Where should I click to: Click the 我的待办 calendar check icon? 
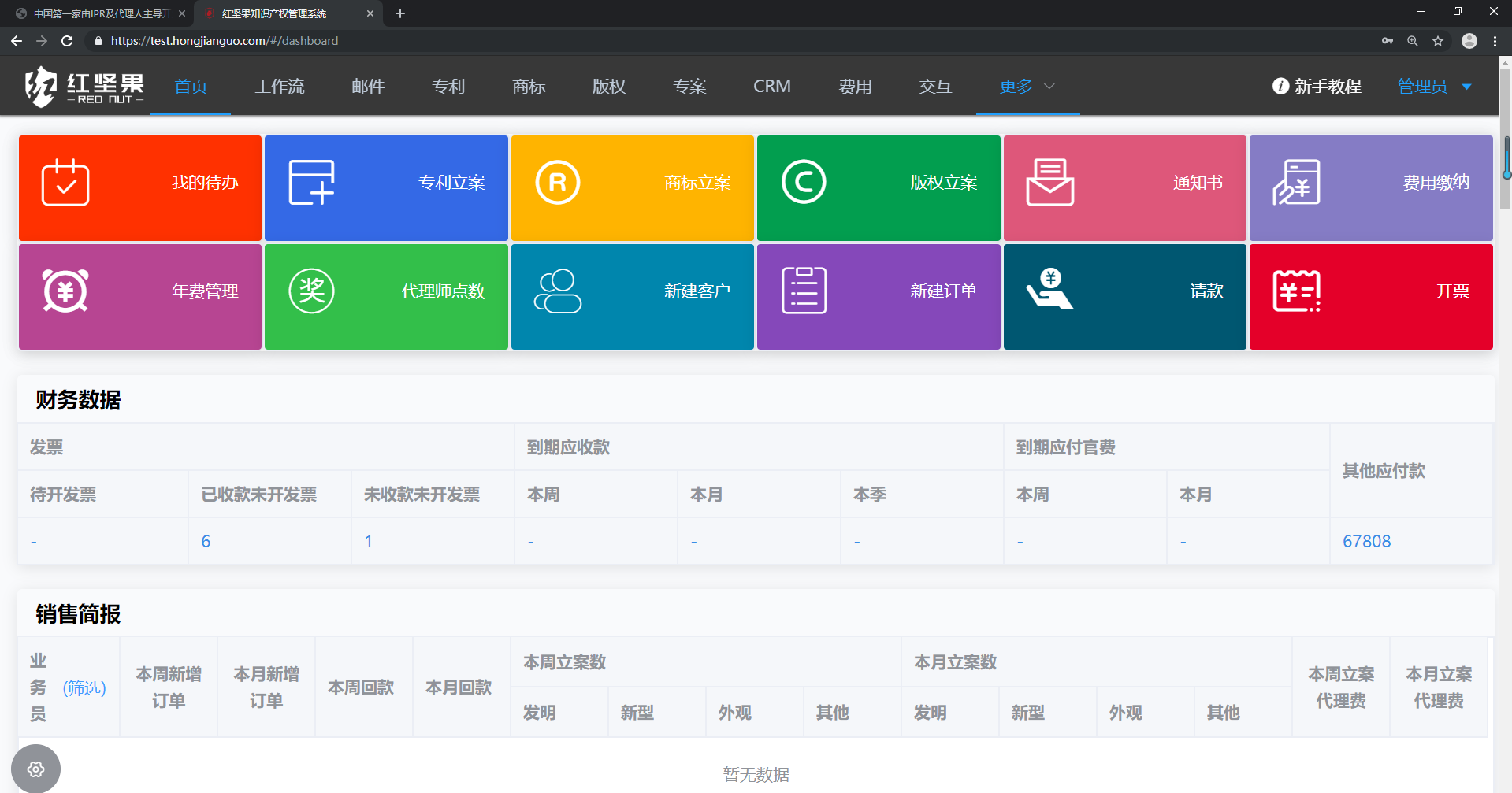pos(65,183)
